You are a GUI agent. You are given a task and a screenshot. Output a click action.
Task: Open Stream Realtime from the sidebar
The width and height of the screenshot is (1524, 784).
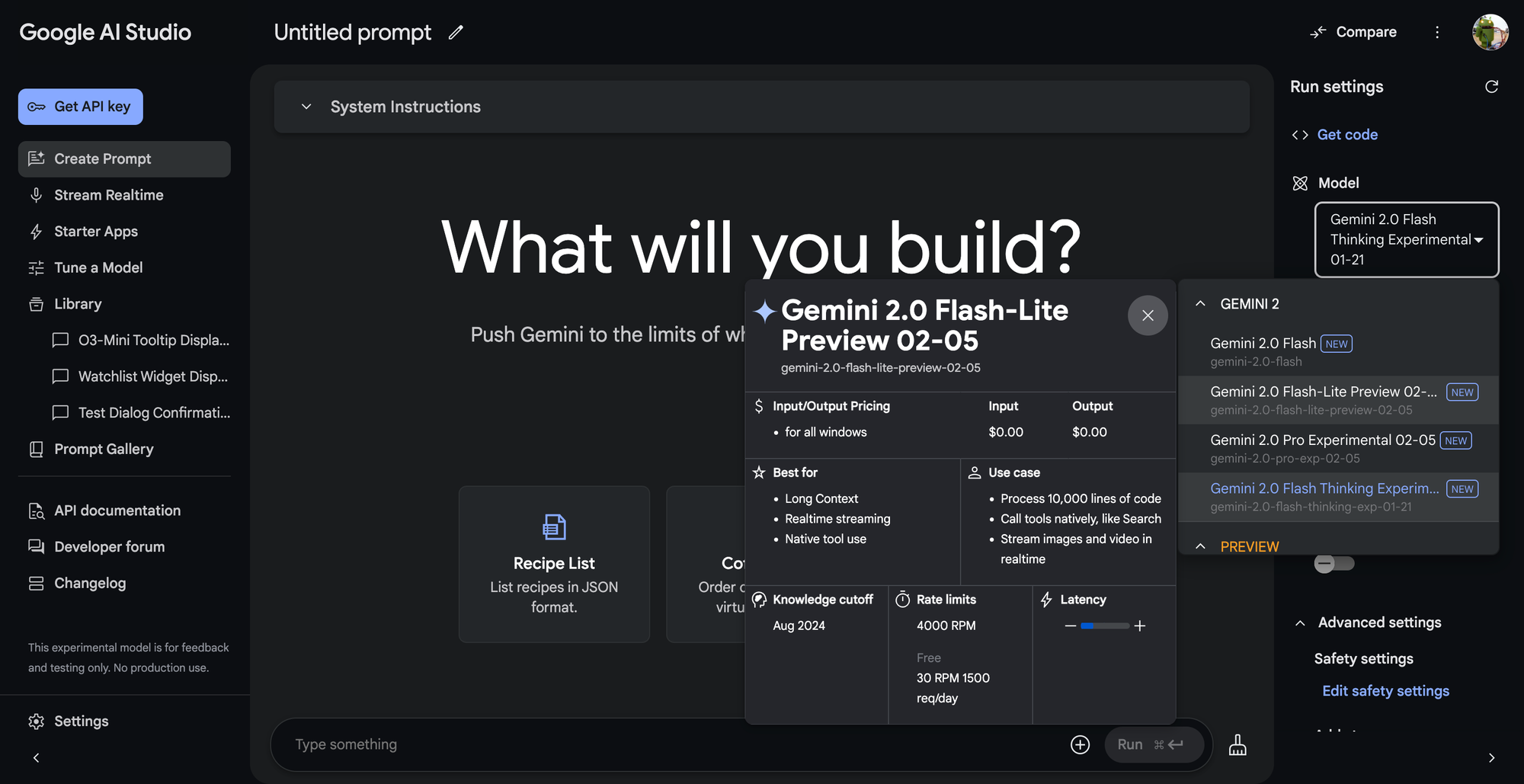[x=108, y=195]
